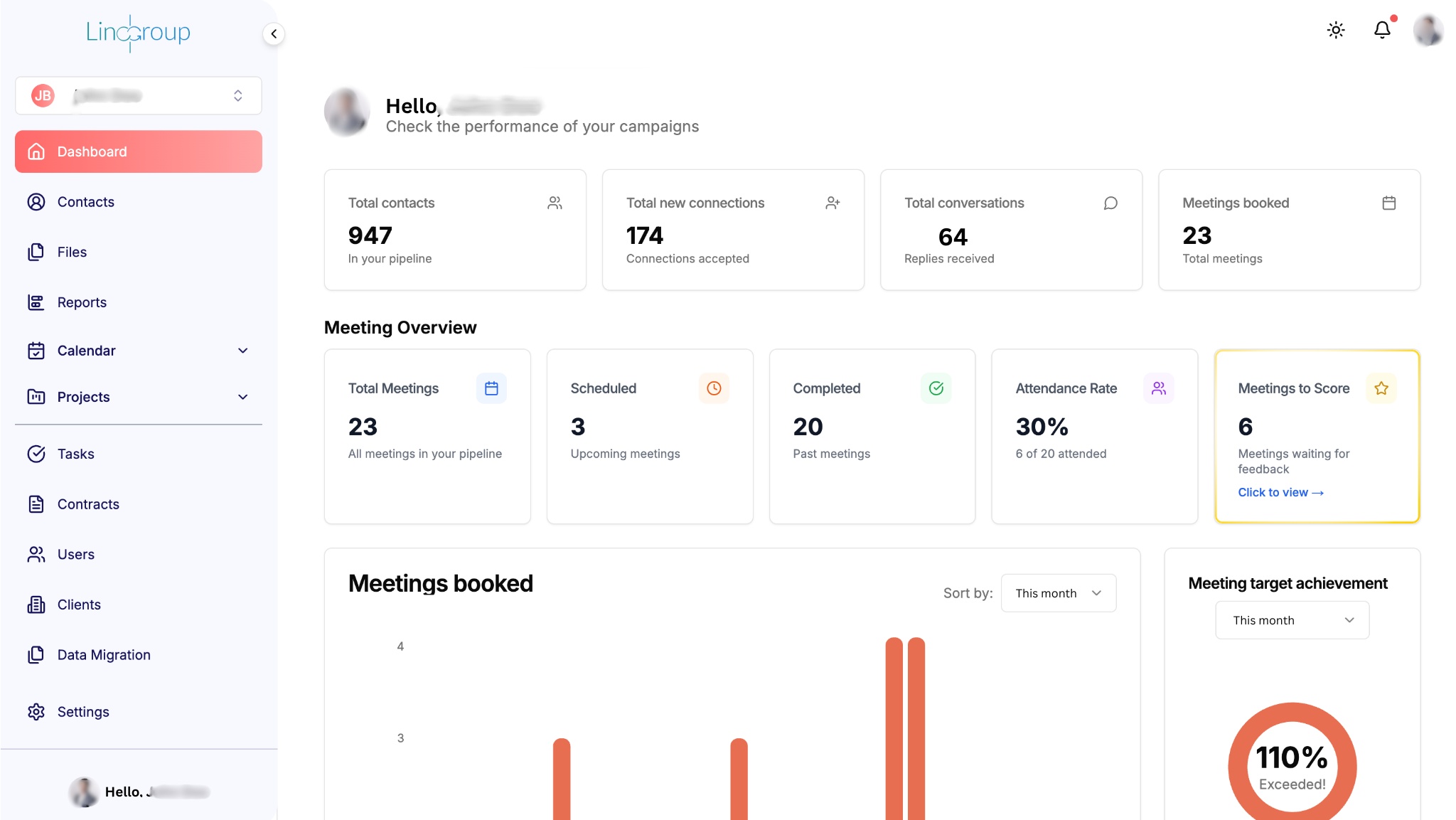Go to Contacts in the sidebar
The image size is (1456, 820).
pos(85,202)
